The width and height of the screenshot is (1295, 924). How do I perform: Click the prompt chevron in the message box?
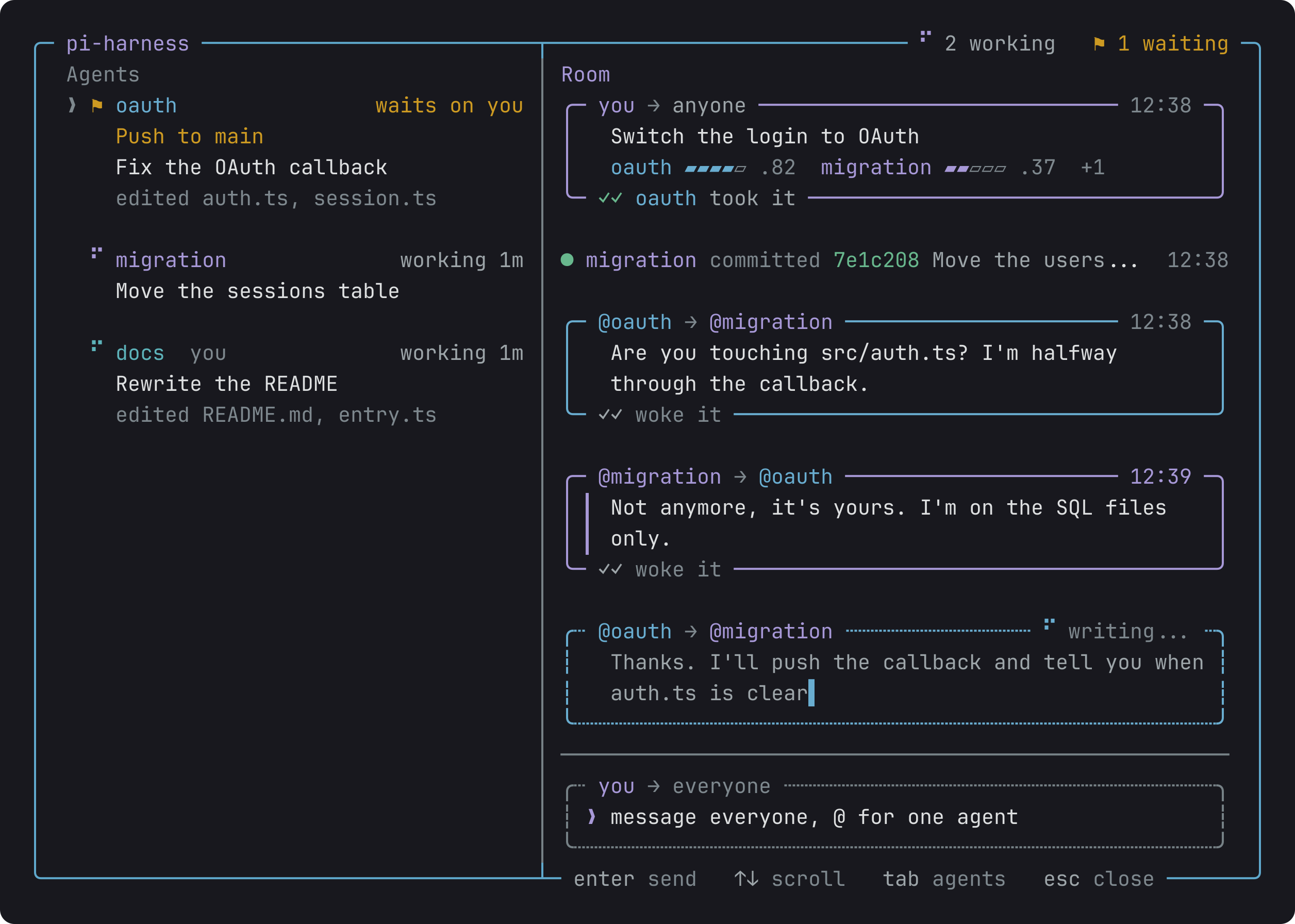[x=591, y=817]
